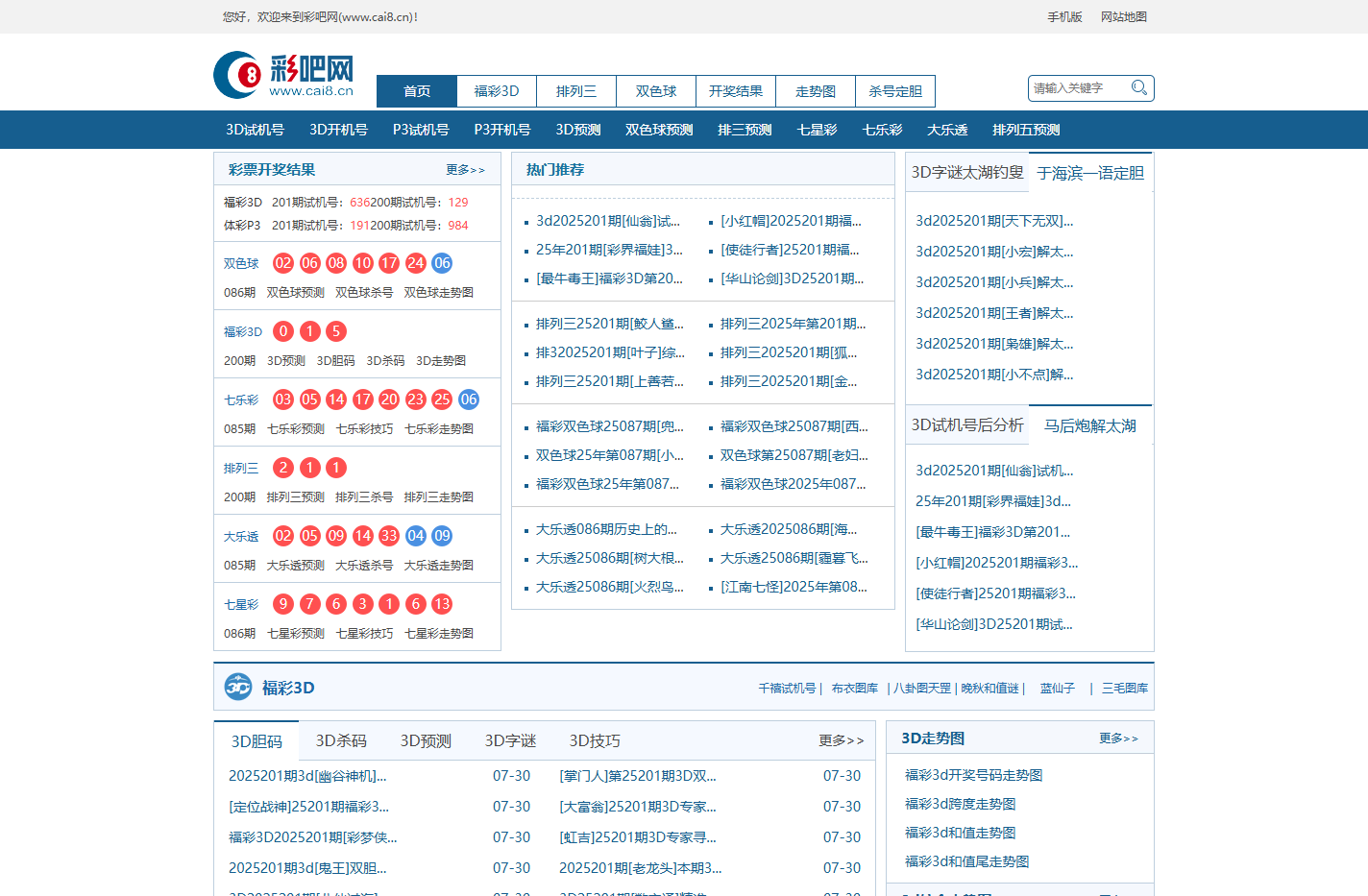Open the 福彩3D main nav tab
The width and height of the screenshot is (1368, 896).
497,91
